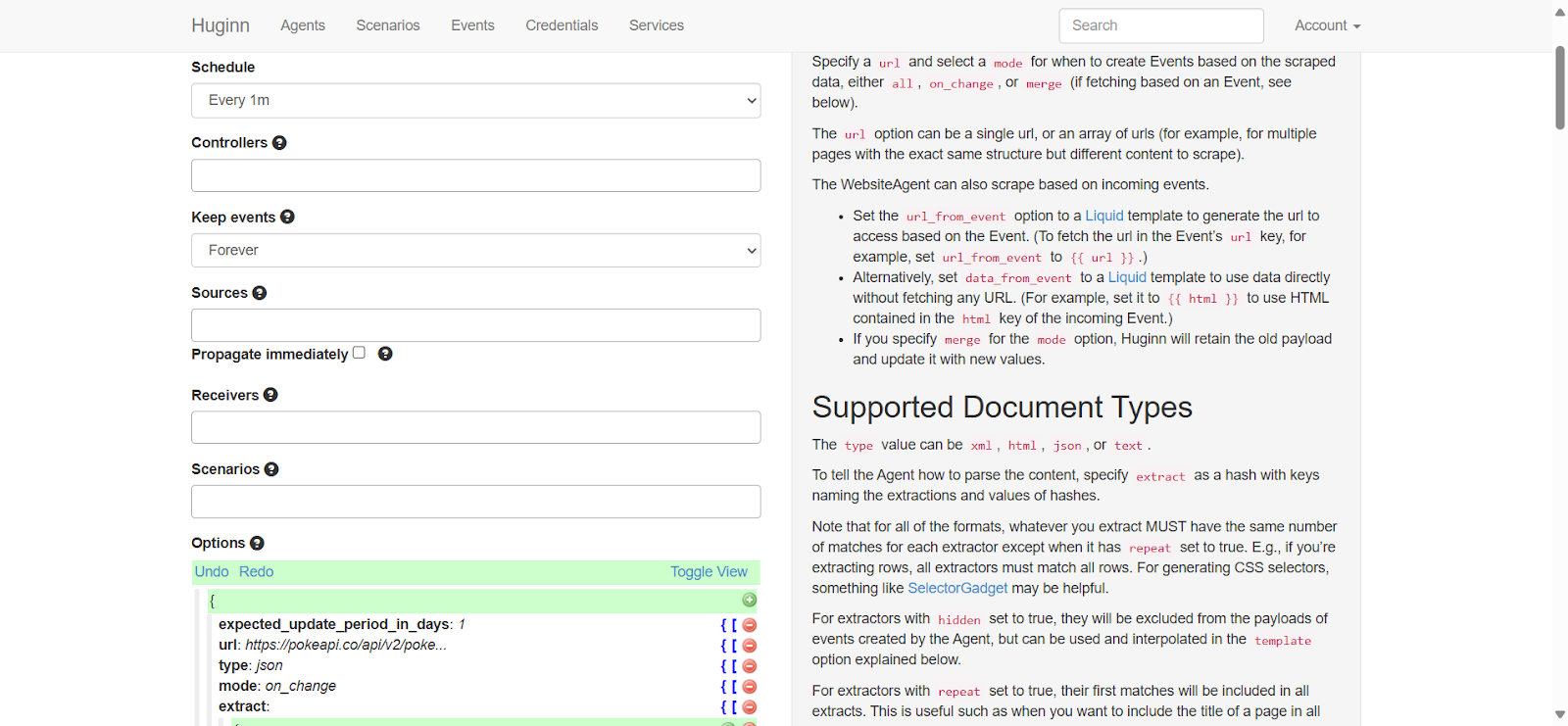The image size is (1568, 726).
Task: Open help tooltip next to Options
Action: coord(257,543)
